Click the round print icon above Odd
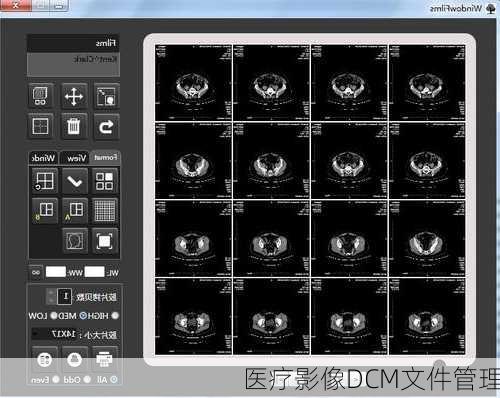The image size is (500, 398). point(75,359)
